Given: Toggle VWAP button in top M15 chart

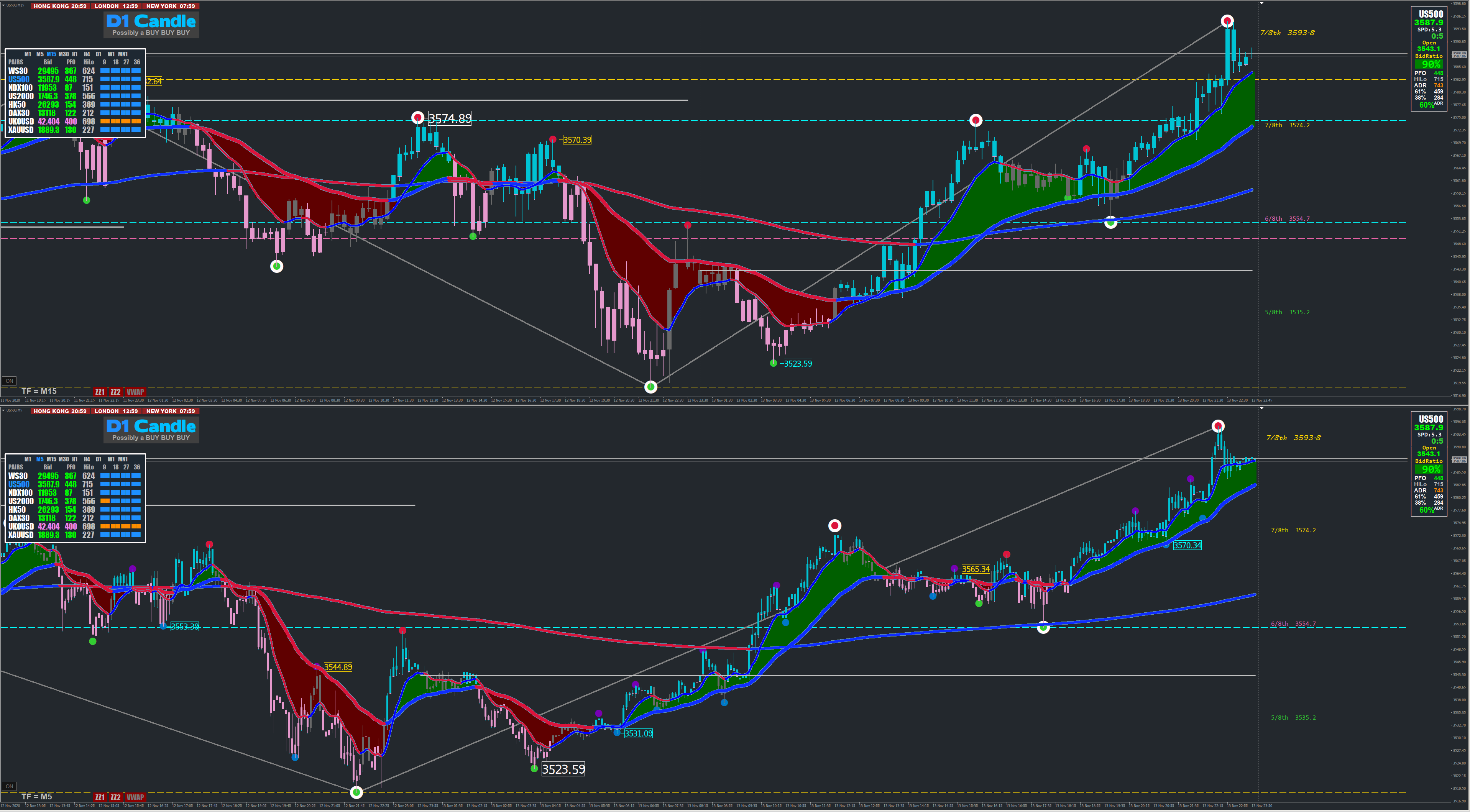Looking at the screenshot, I should (x=135, y=392).
